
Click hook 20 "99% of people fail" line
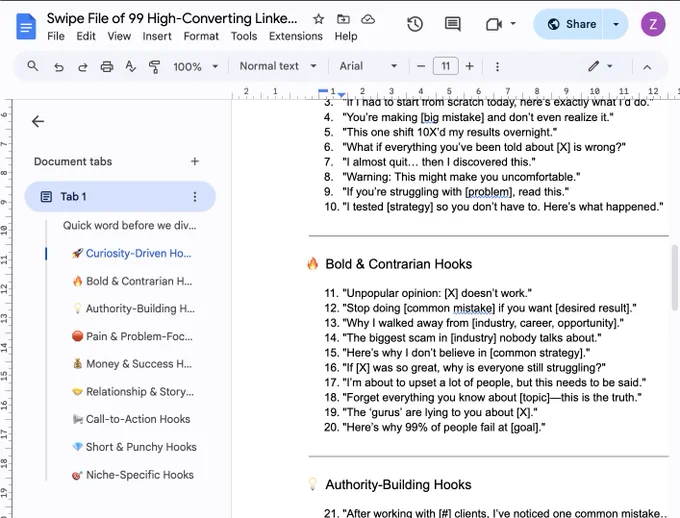coord(435,427)
